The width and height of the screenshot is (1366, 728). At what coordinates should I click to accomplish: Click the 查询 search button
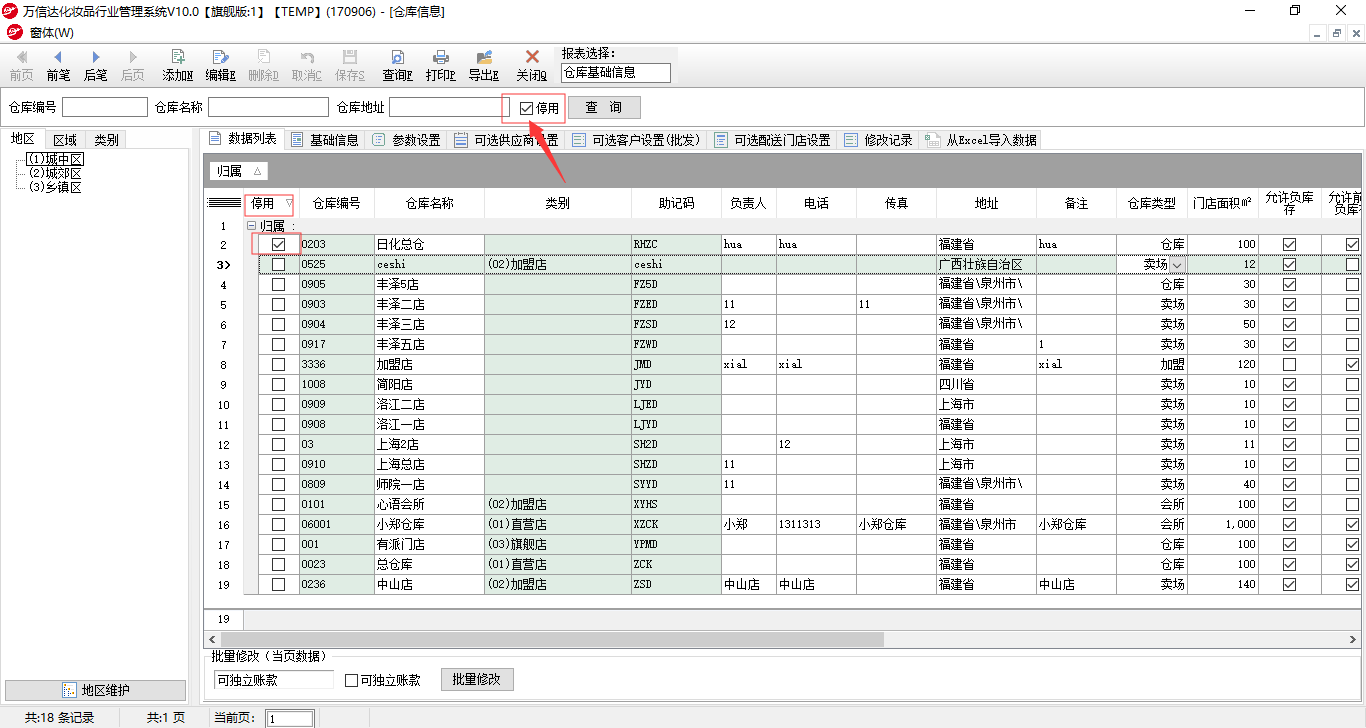tap(604, 107)
